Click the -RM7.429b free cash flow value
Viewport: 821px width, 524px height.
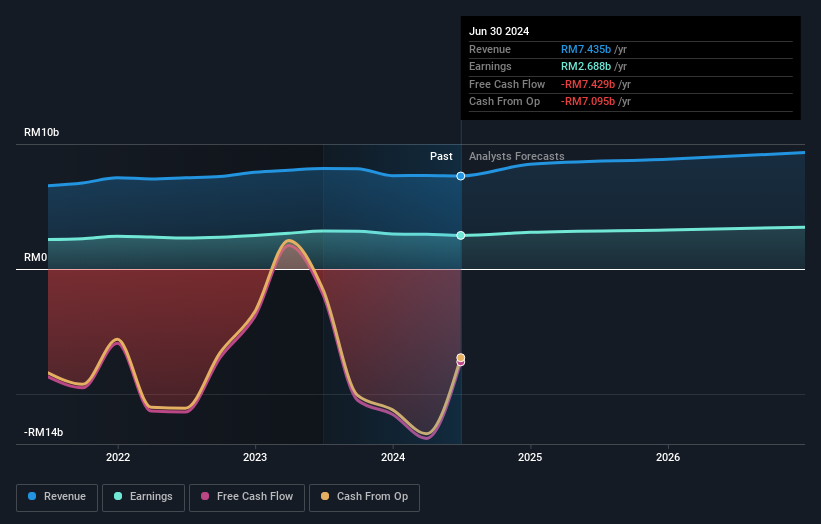588,84
